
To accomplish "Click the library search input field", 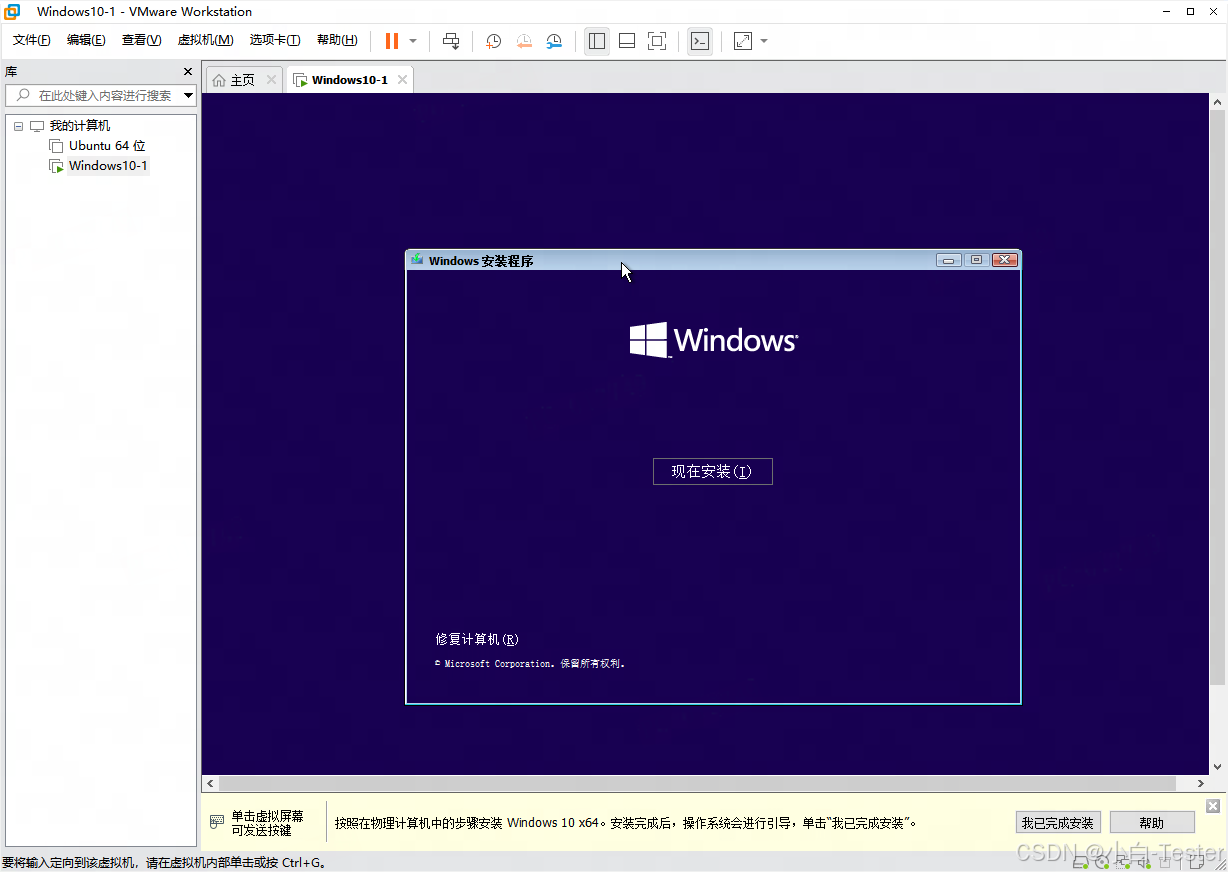I will click(x=103, y=96).
